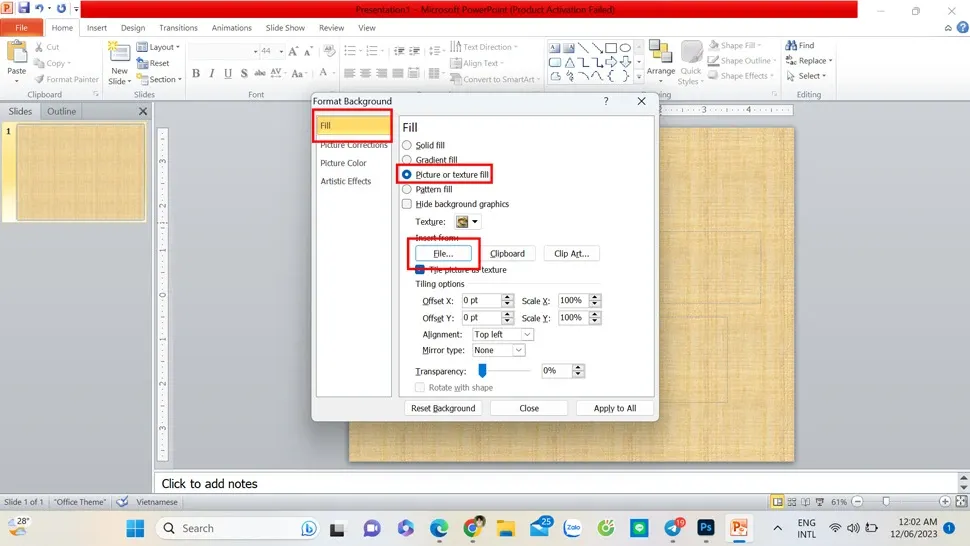Click dialog Close button
The width and height of the screenshot is (970, 546).
(x=529, y=408)
